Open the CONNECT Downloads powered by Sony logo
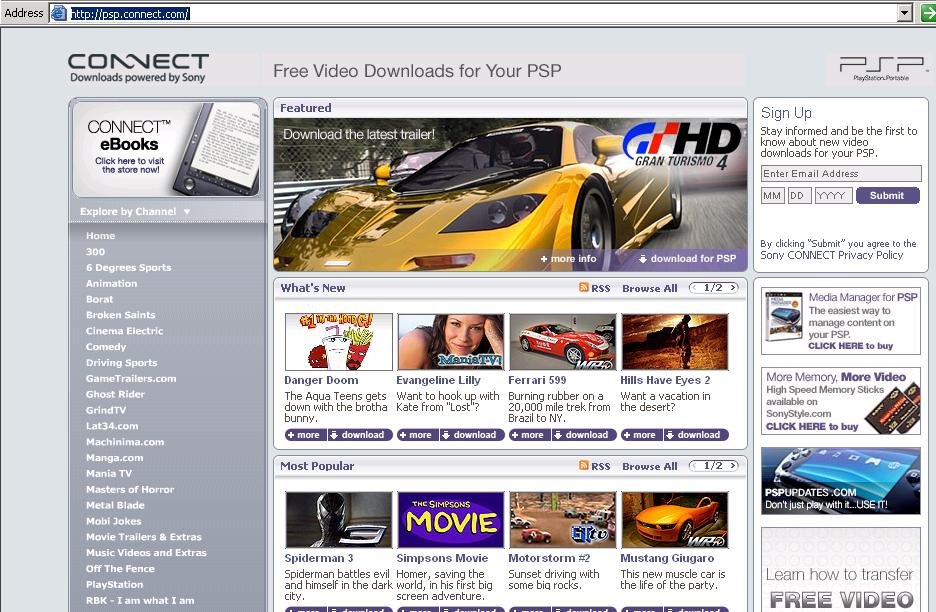Screen dimensions: 936x612 tap(138, 68)
